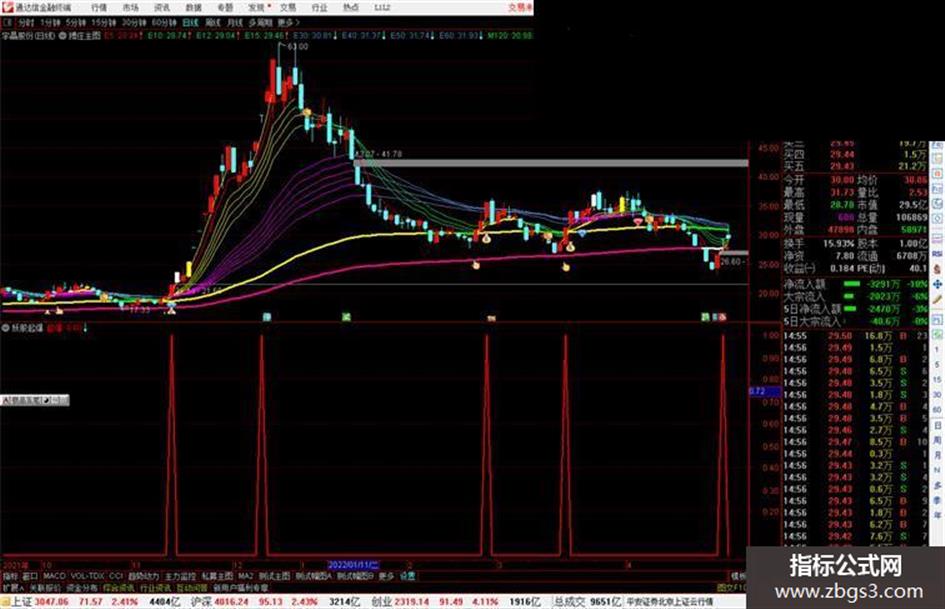Image resolution: width=945 pixels, height=609 pixels.
Task: Click the 净流入额 green bar indicator
Action: (852, 283)
